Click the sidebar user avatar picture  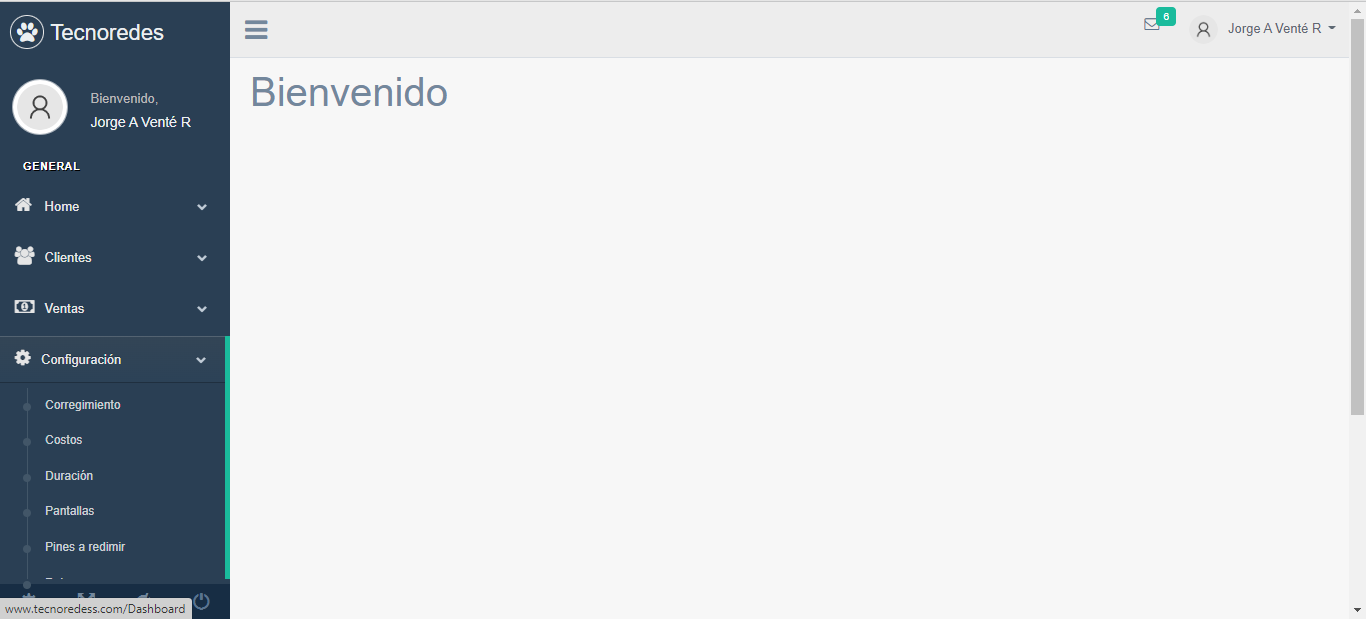40,107
